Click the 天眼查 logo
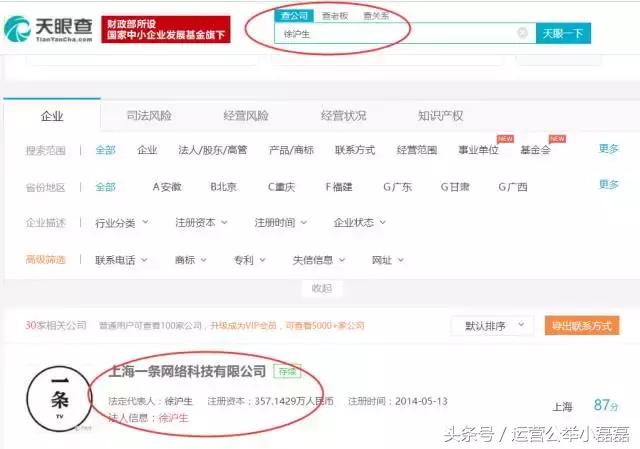The height and width of the screenshot is (449, 640). point(48,29)
